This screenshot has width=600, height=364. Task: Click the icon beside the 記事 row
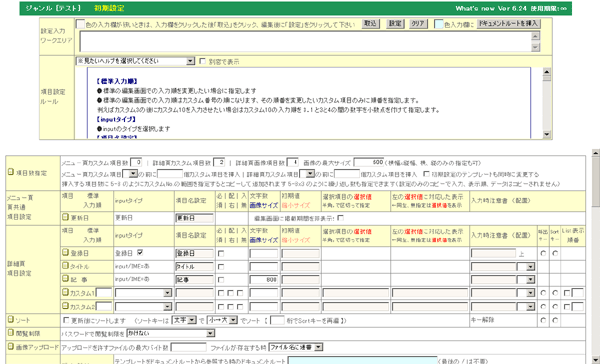pos(66,279)
